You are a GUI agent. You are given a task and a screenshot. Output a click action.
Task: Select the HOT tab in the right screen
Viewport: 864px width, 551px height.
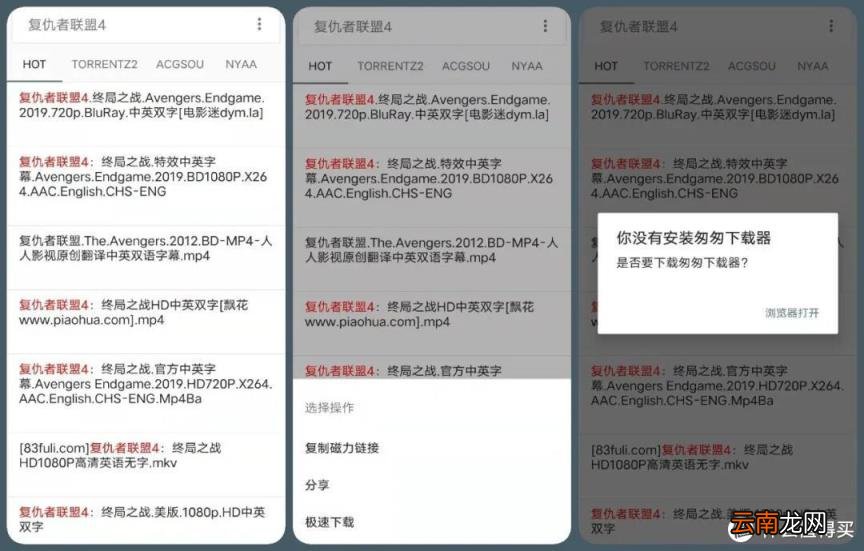606,66
